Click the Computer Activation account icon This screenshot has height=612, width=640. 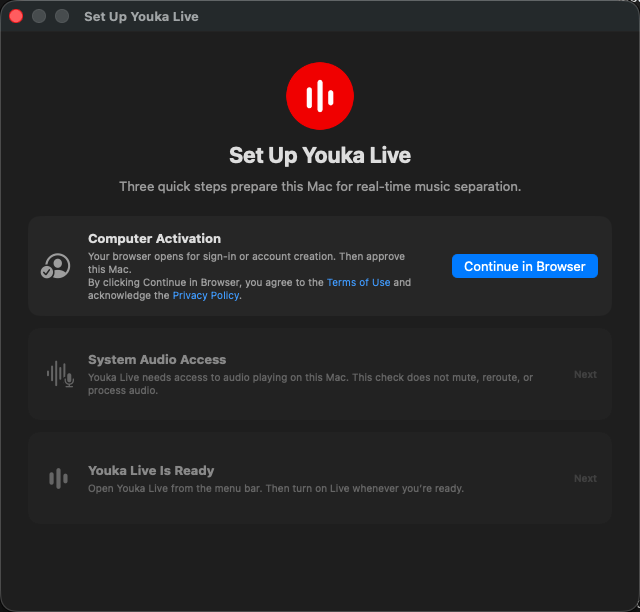point(56,266)
